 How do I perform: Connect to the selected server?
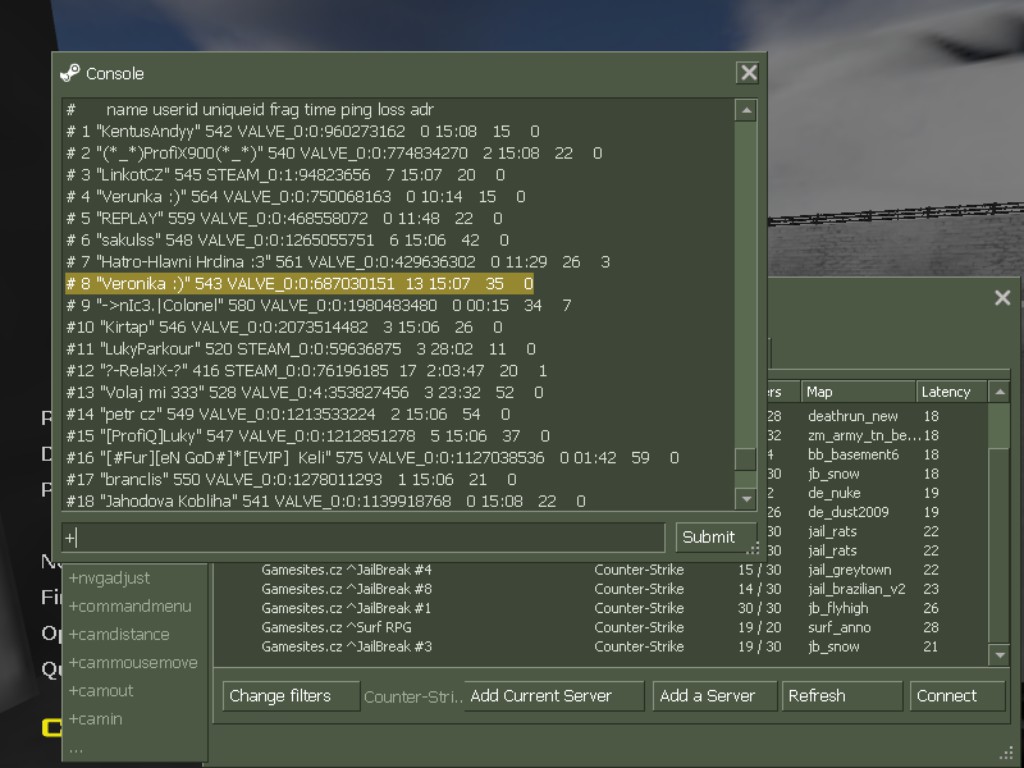point(957,696)
